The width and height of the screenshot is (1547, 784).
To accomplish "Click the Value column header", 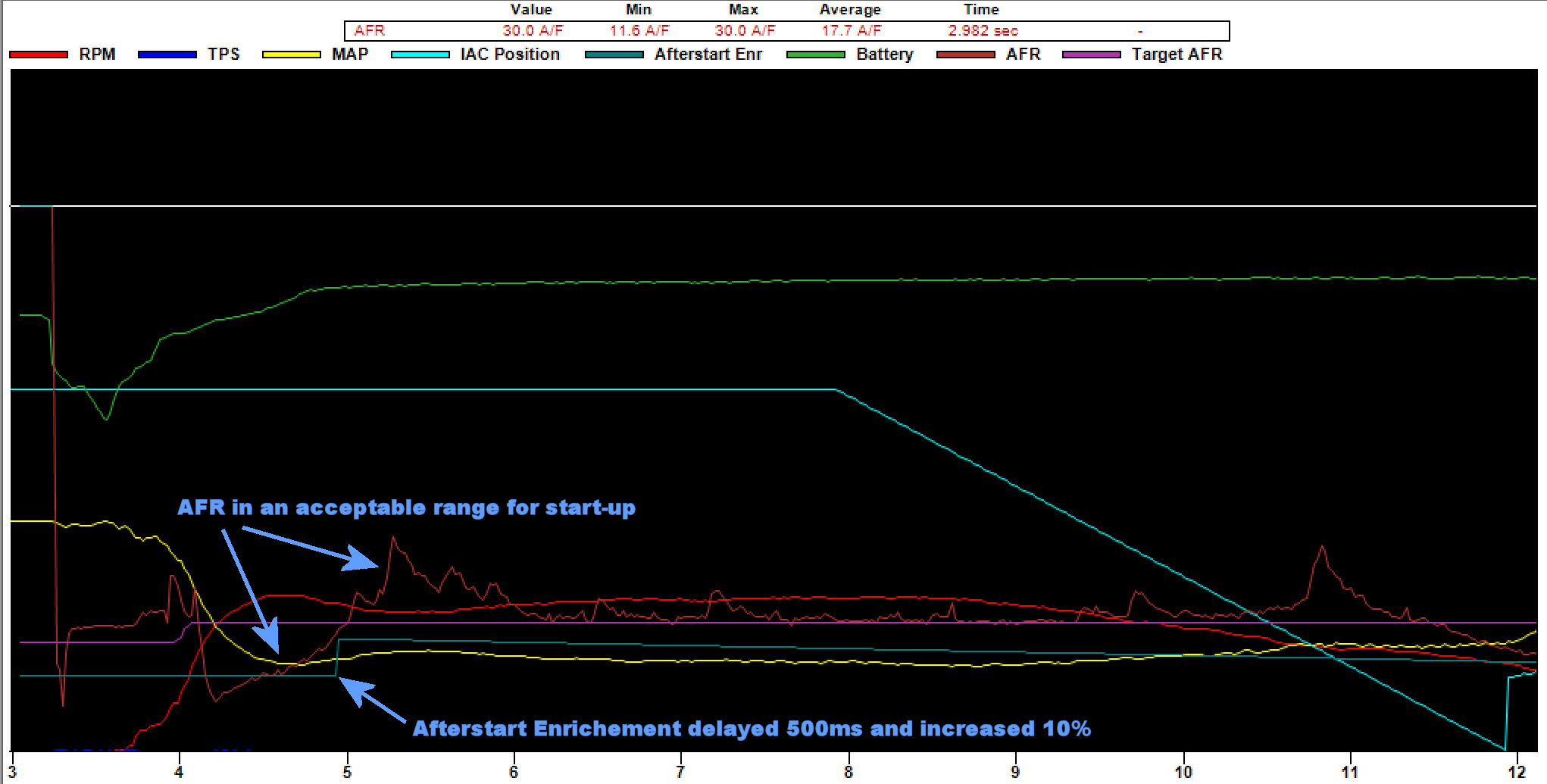I will coord(531,10).
